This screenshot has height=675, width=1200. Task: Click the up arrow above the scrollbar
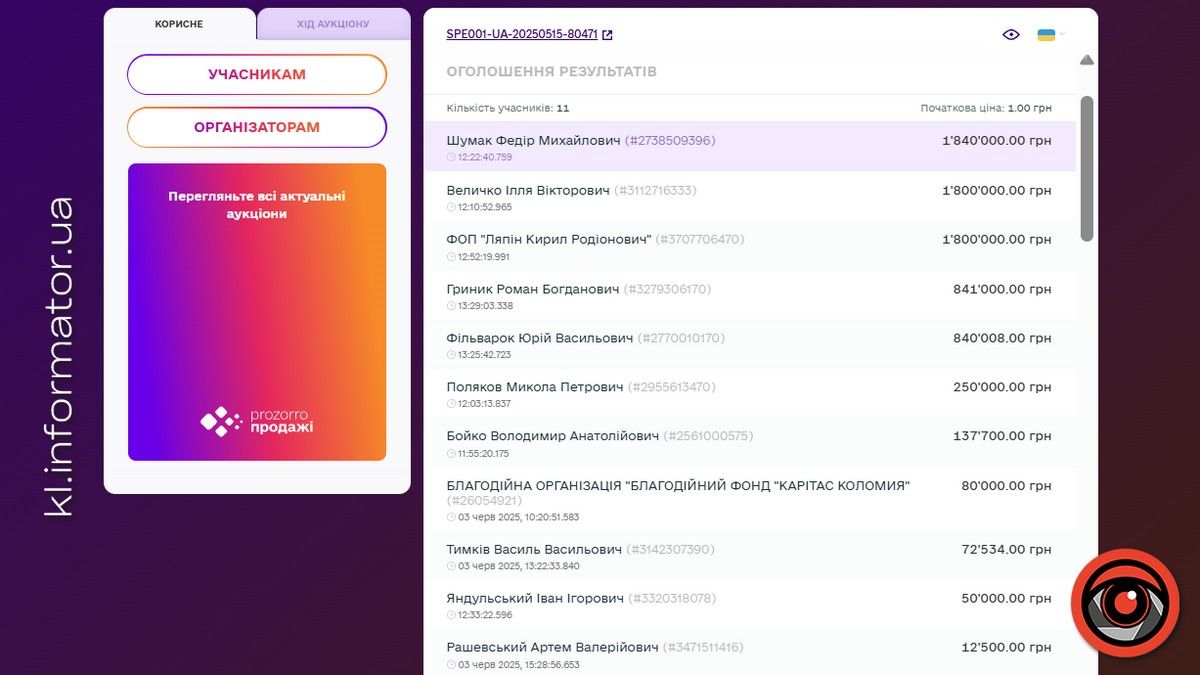[x=1085, y=60]
